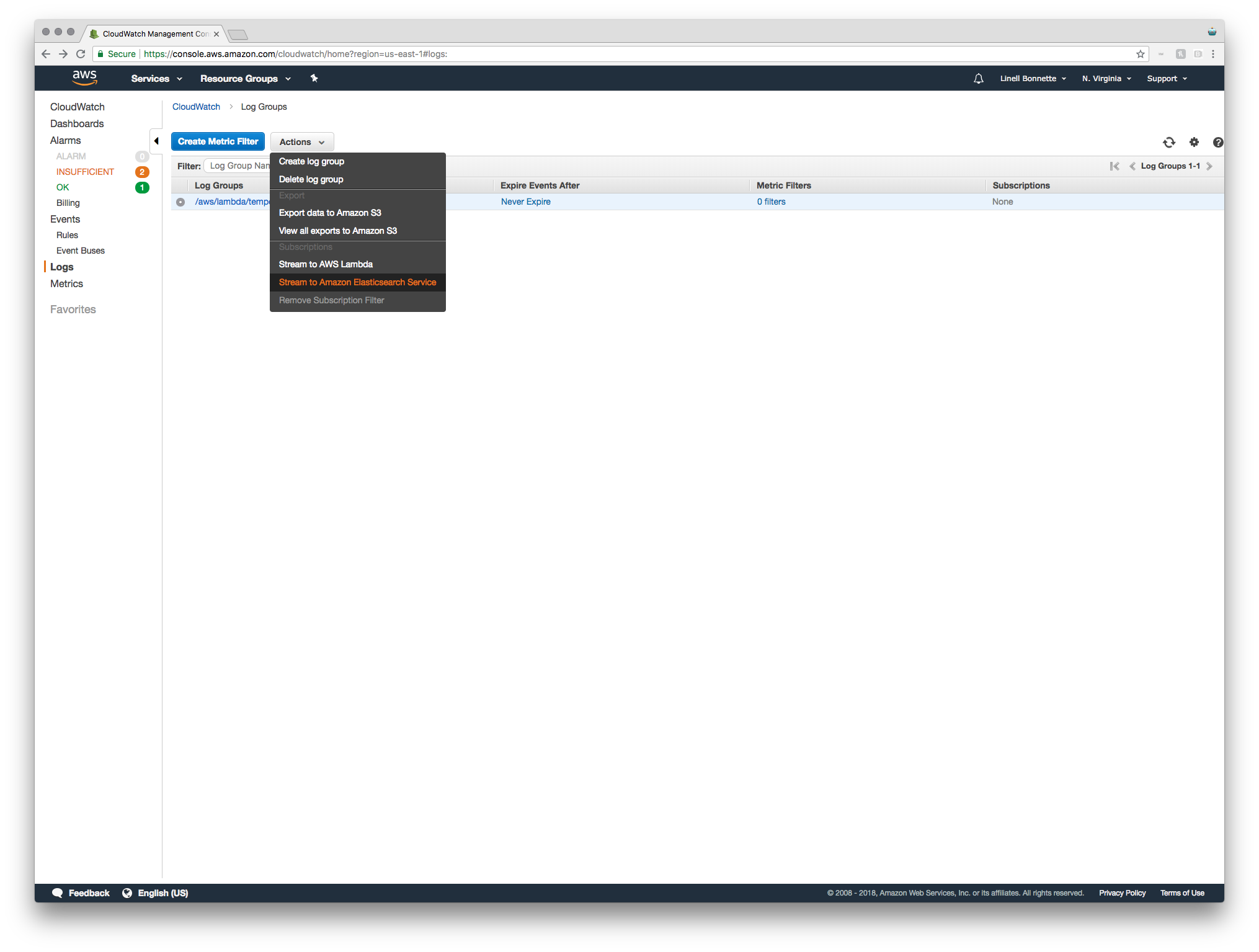Select Stream to Amazon Elasticsearch Service
The image size is (1259, 952).
click(x=358, y=282)
